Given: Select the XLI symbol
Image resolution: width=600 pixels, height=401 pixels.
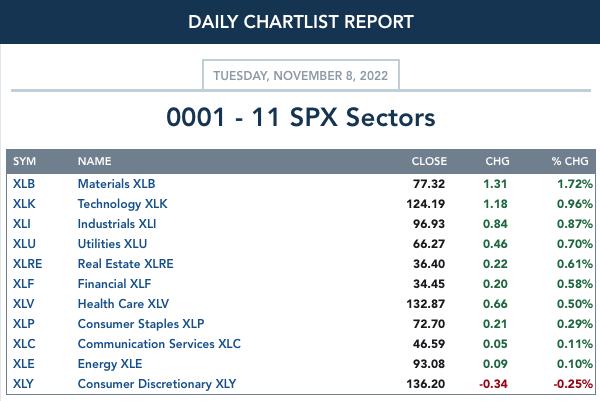Looking at the screenshot, I should pos(22,224).
